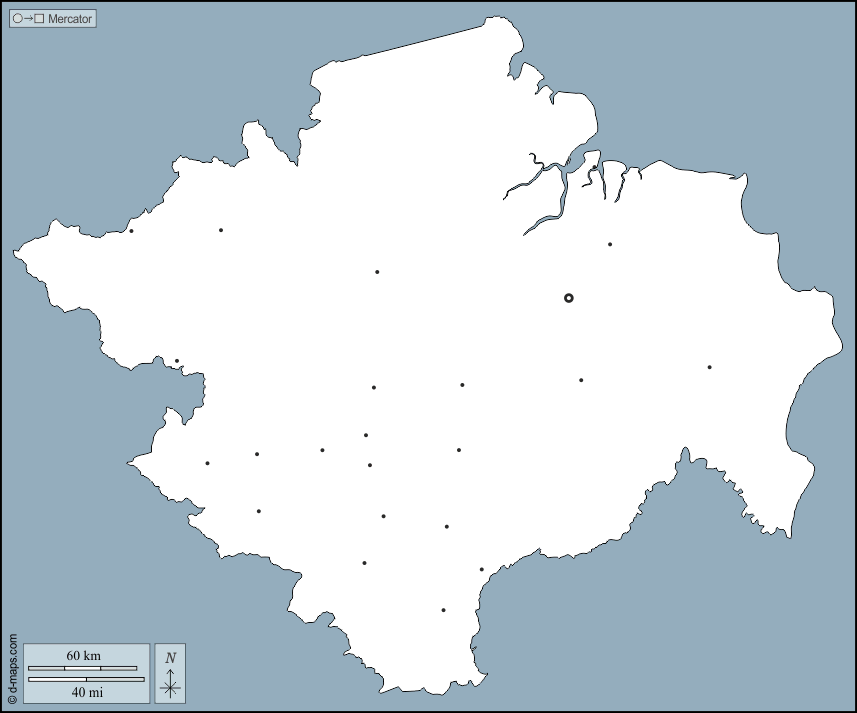Click the letter N above the compass
Viewport: 857px width, 713px height.
pyautogui.click(x=171, y=657)
